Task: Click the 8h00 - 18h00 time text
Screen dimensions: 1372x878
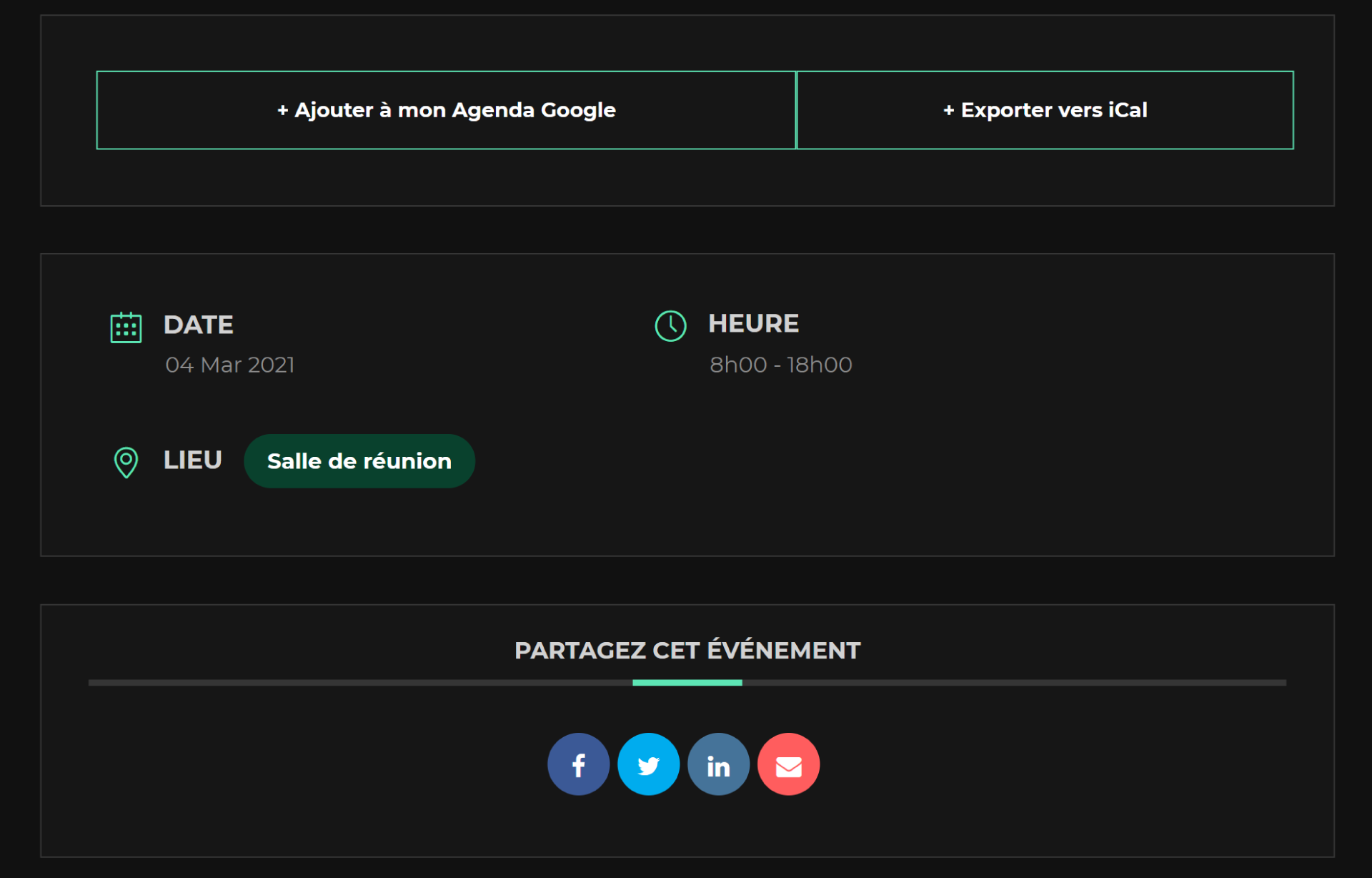Action: [x=780, y=365]
